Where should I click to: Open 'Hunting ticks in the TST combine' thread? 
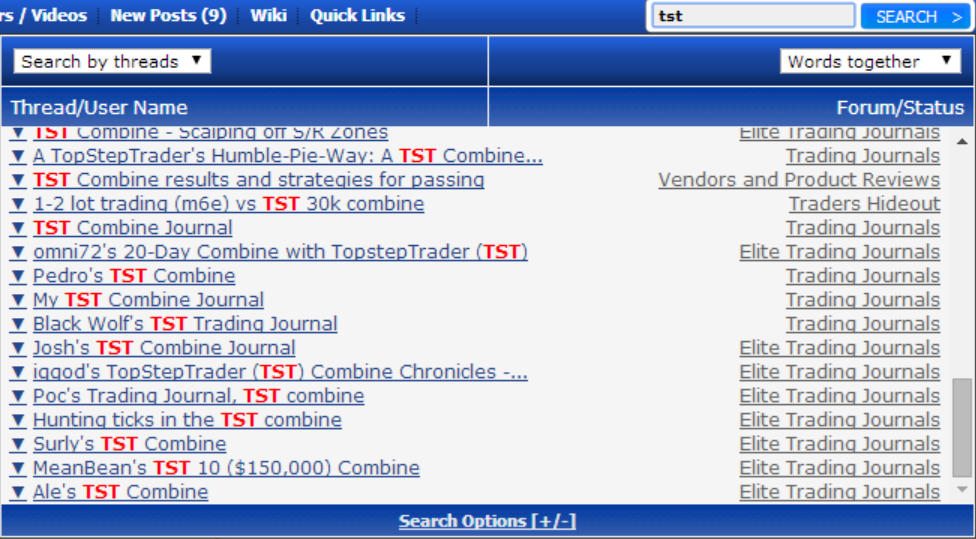point(187,420)
